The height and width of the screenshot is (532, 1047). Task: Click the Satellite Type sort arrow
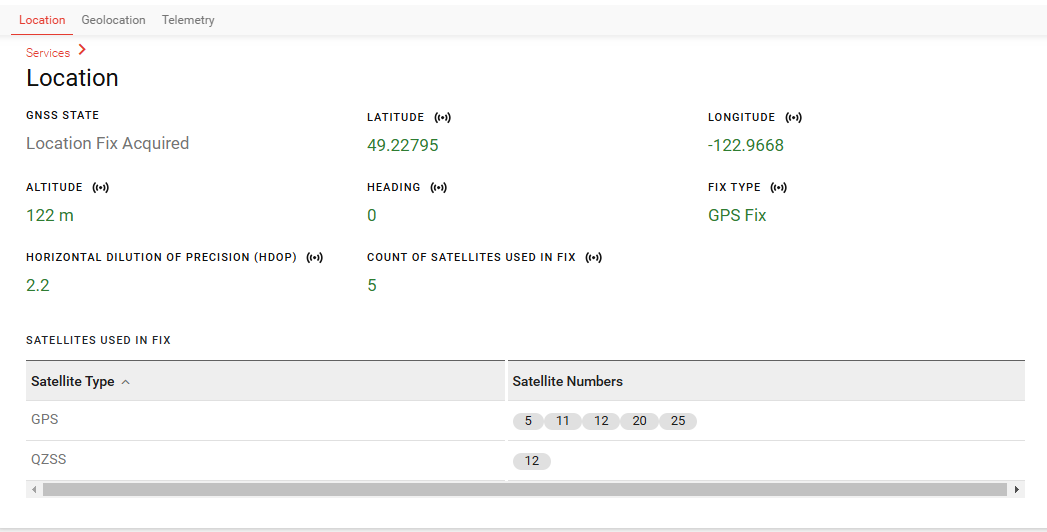point(125,382)
